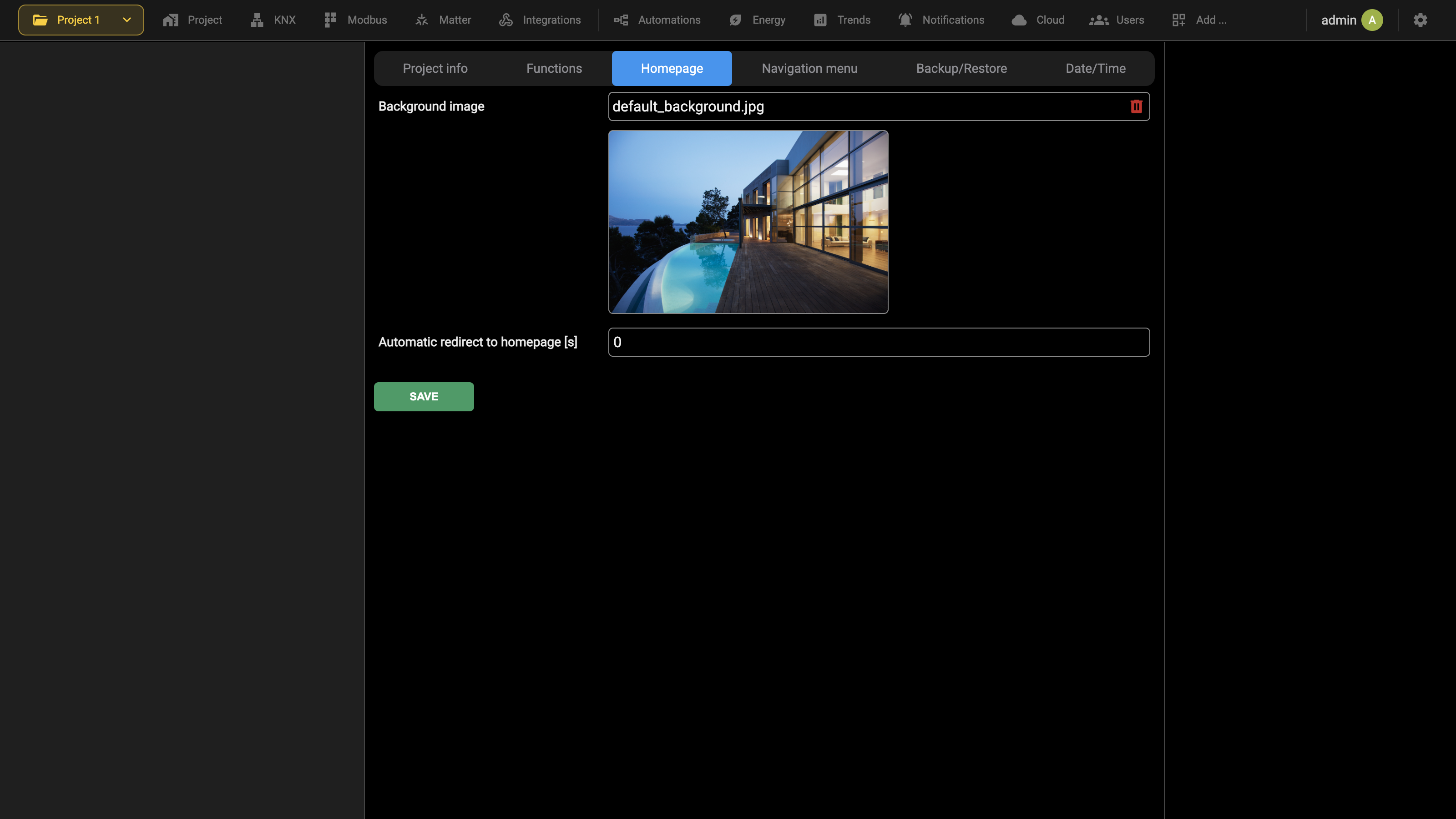Viewport: 1456px width, 819px height.
Task: Switch to the Project info tab
Action: coord(435,68)
